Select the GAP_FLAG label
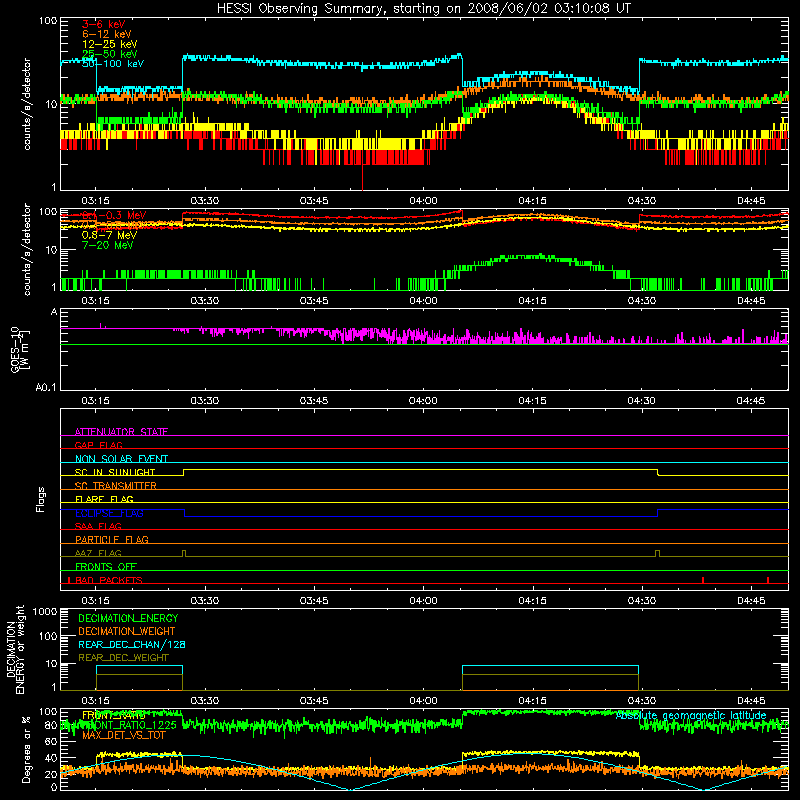 click(98, 445)
